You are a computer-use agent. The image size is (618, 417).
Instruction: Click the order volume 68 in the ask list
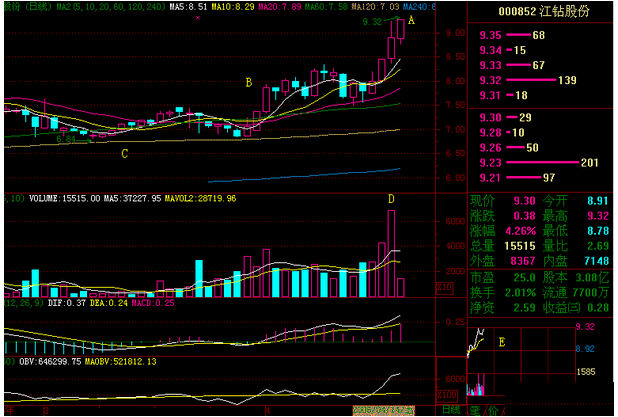(x=538, y=35)
